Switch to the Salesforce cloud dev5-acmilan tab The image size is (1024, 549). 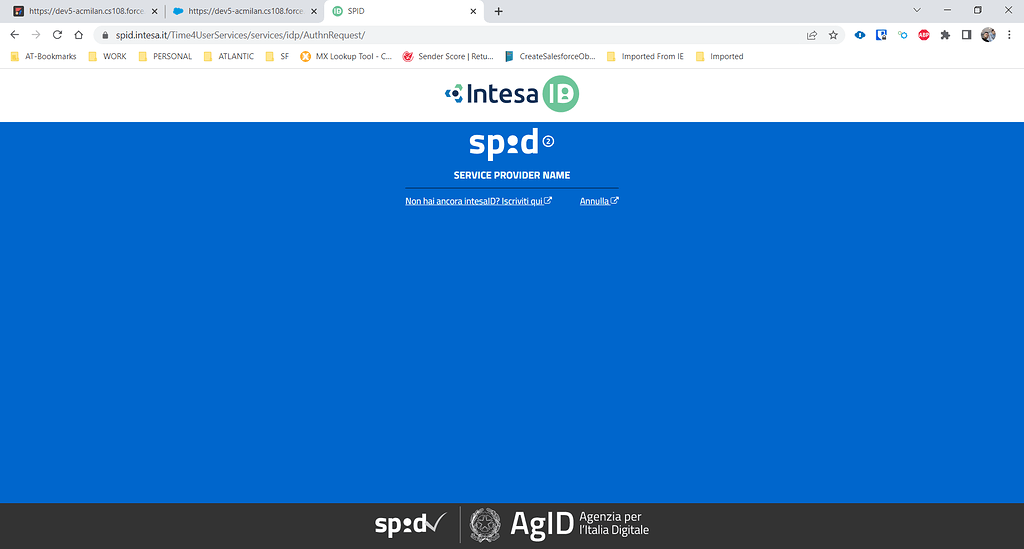pyautogui.click(x=244, y=11)
